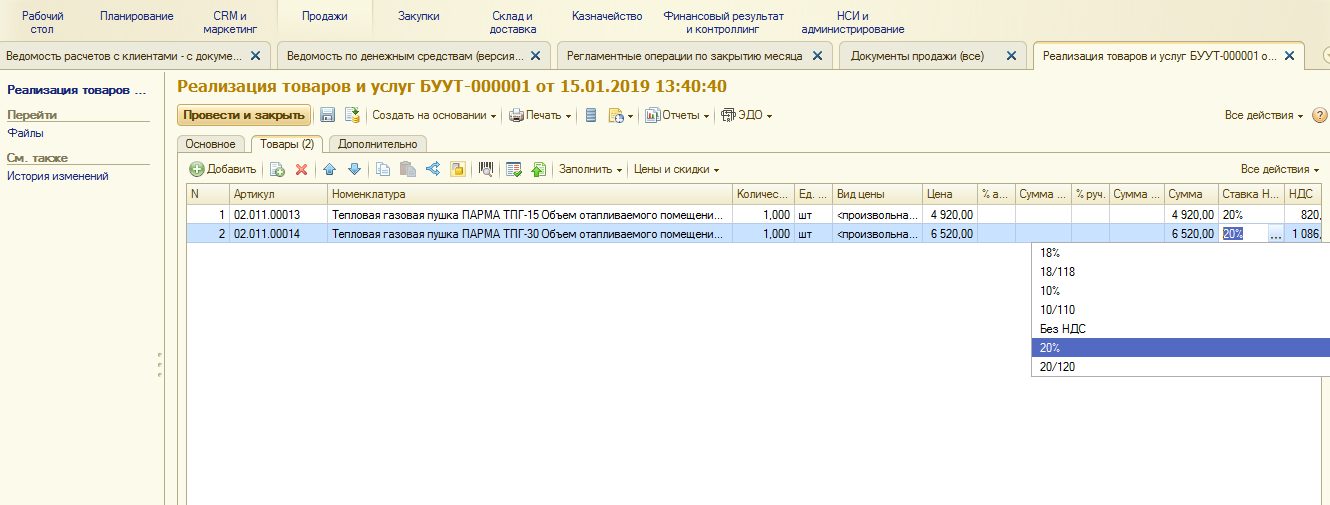Open barcode search icon

(x=487, y=169)
